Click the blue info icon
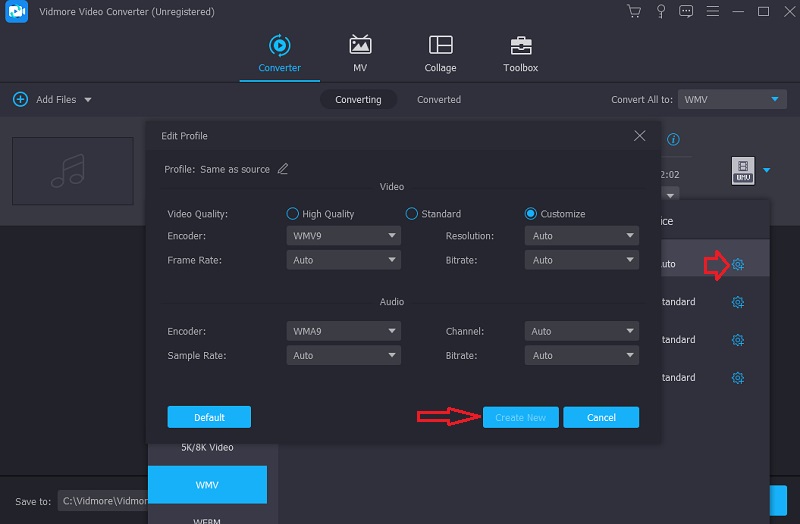 [673, 140]
